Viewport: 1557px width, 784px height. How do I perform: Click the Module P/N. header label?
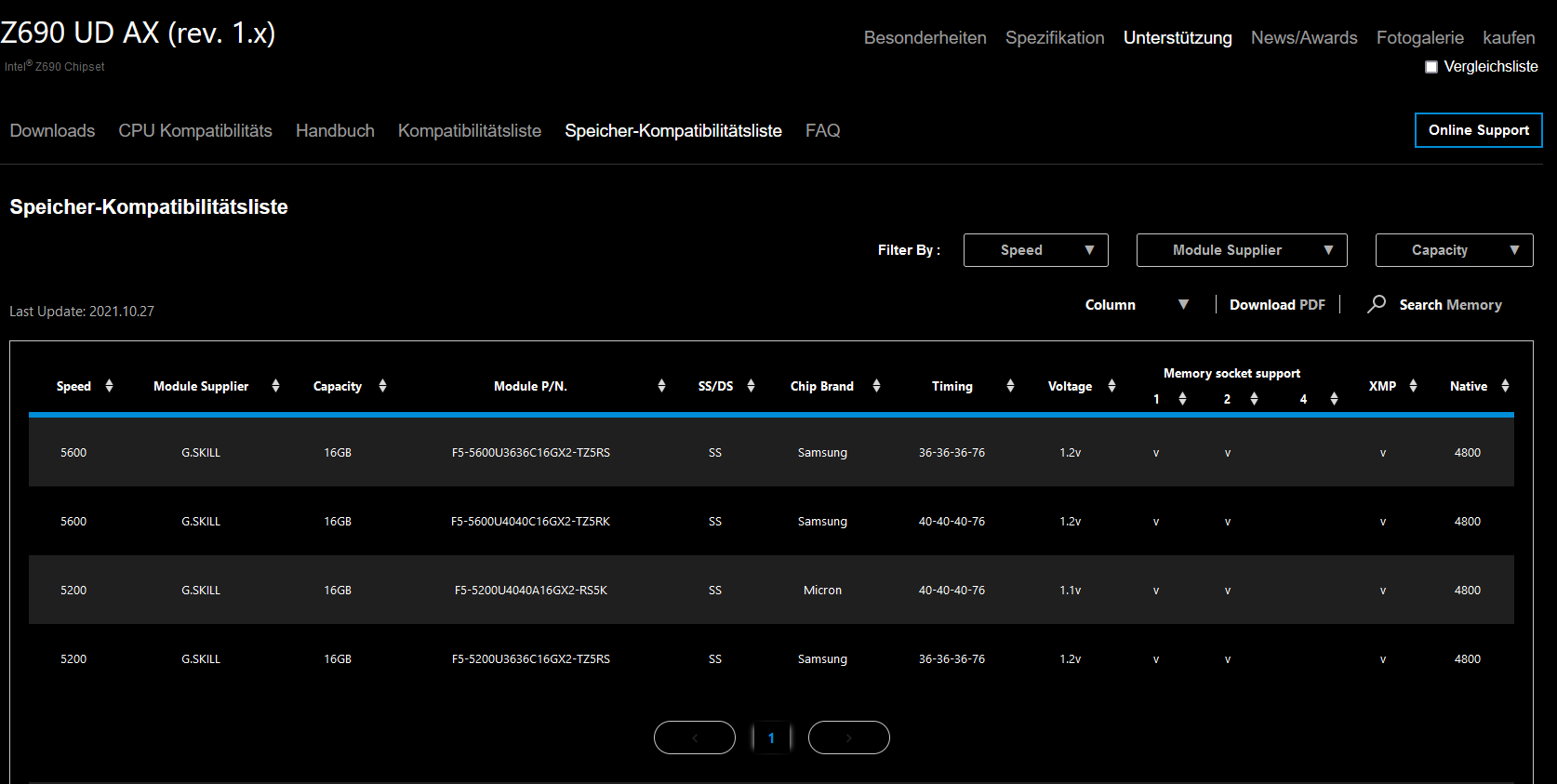[530, 386]
